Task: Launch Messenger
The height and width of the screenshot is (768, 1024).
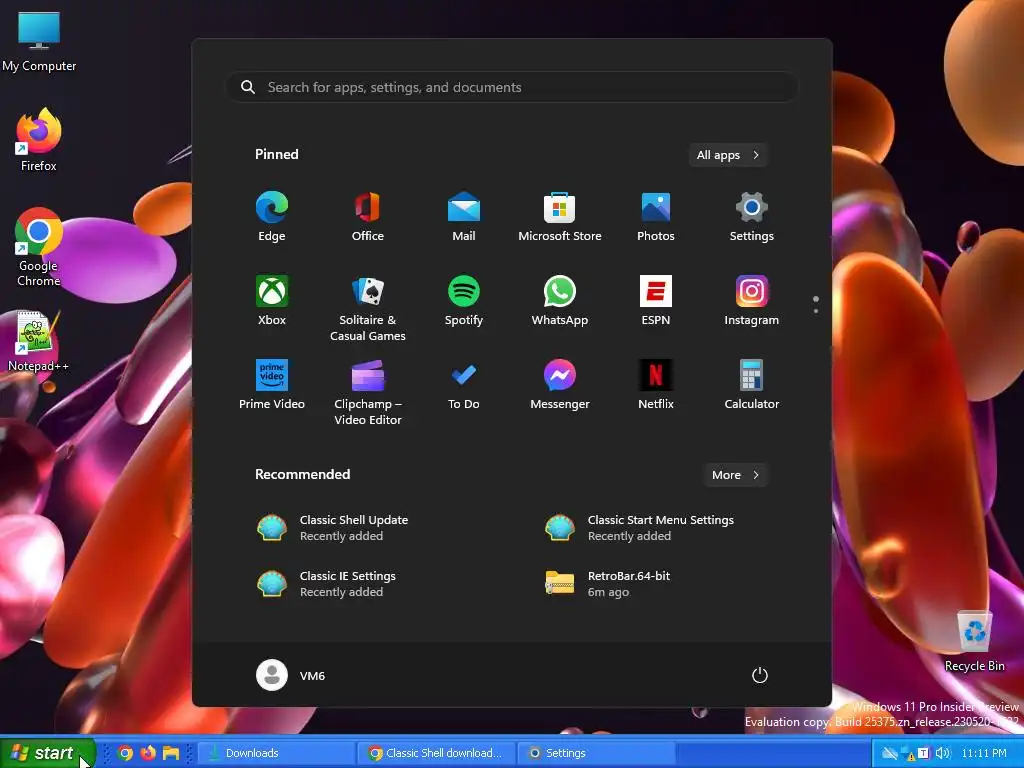Action: click(560, 385)
